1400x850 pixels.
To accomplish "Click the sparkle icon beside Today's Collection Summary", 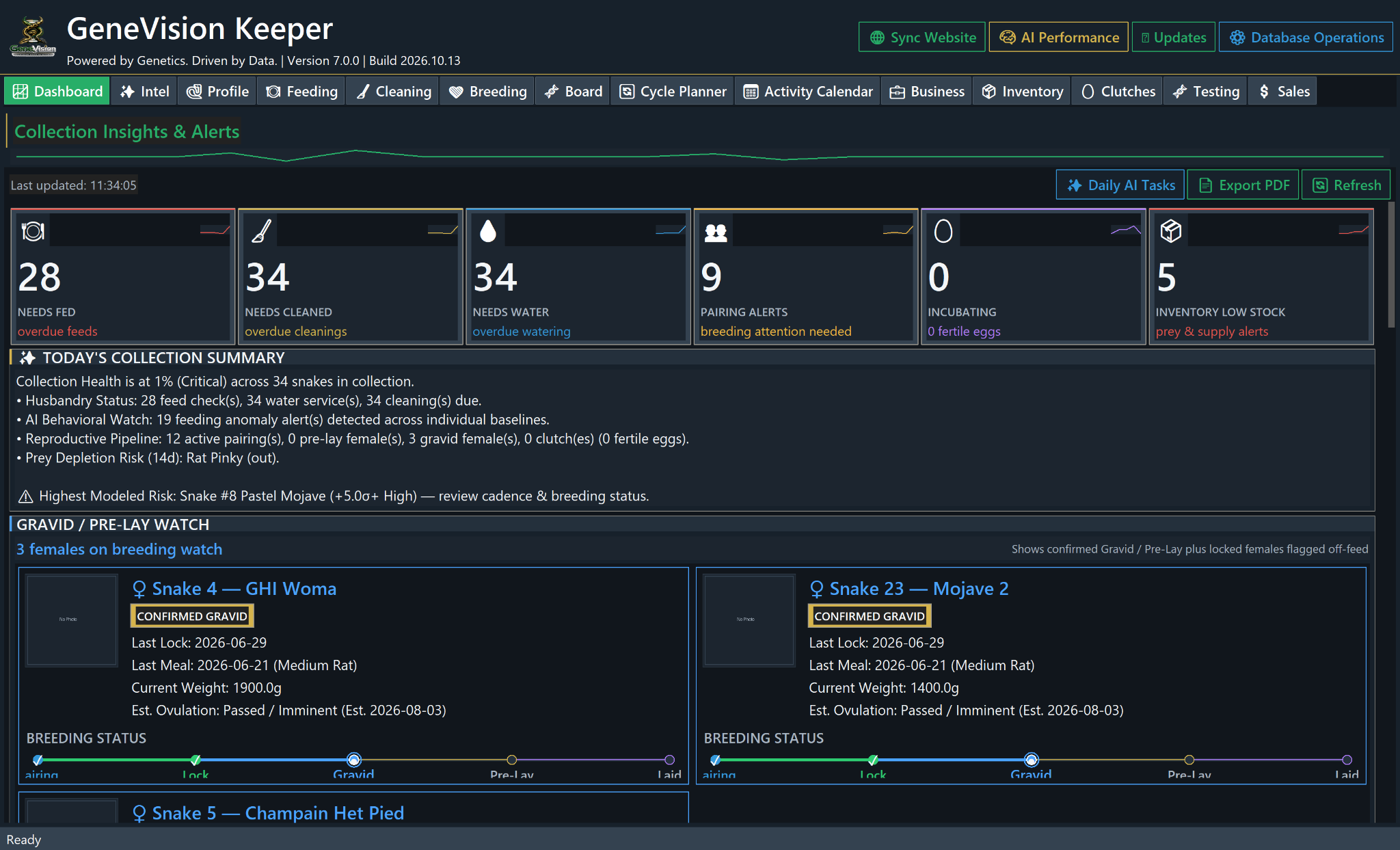I will click(27, 358).
